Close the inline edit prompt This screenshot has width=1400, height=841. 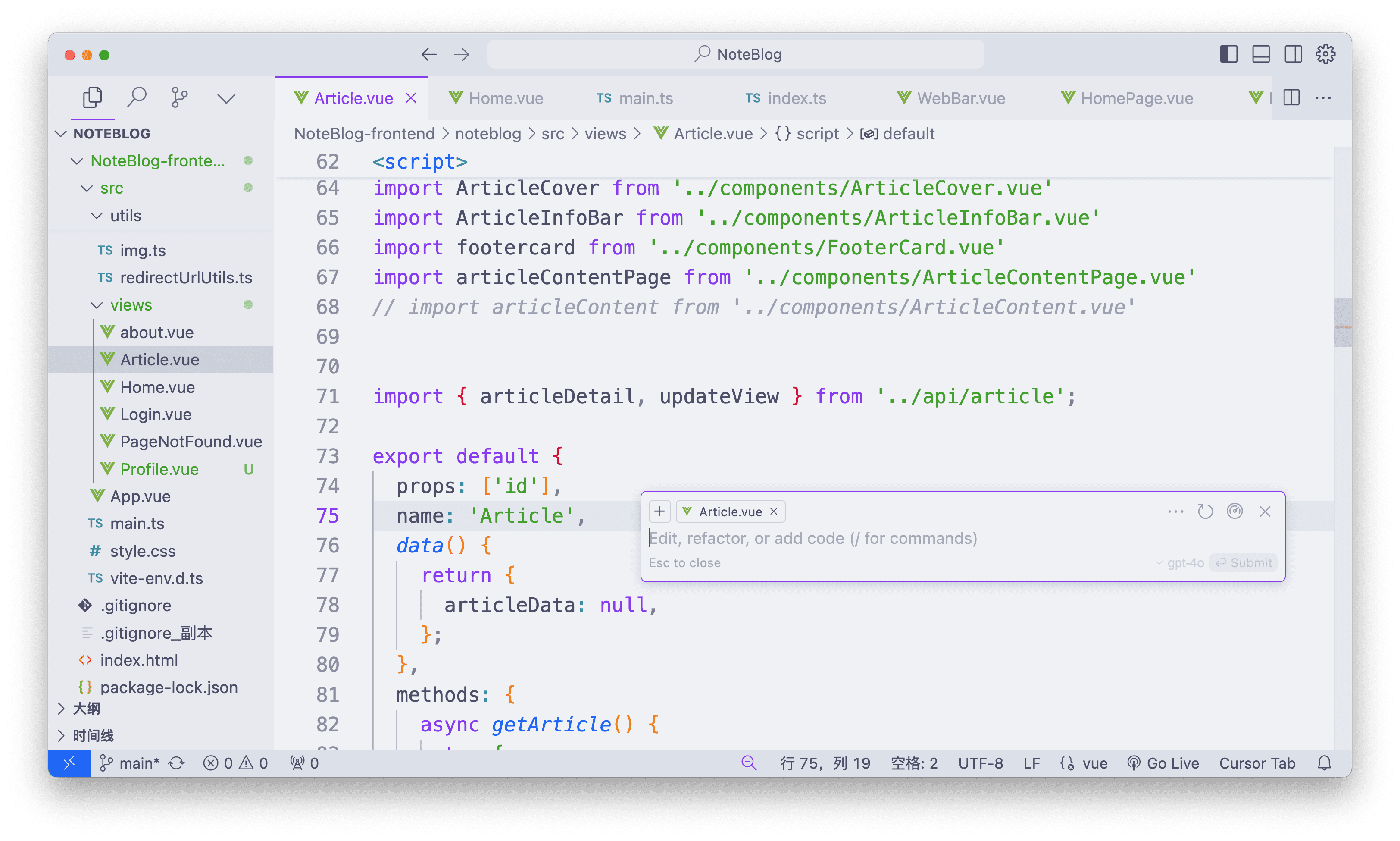1265,511
